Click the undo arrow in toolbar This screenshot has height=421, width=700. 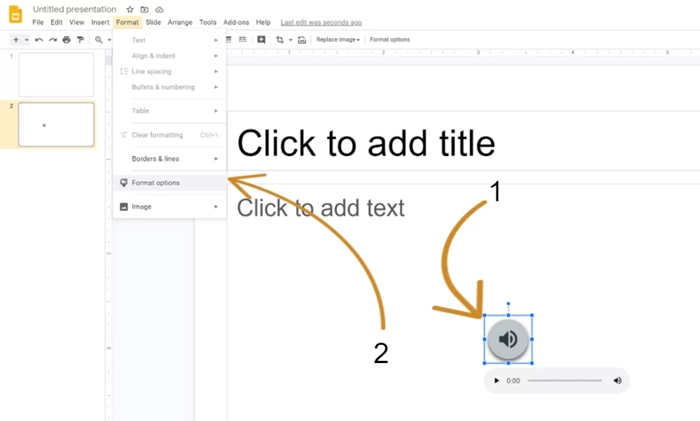(x=39, y=40)
